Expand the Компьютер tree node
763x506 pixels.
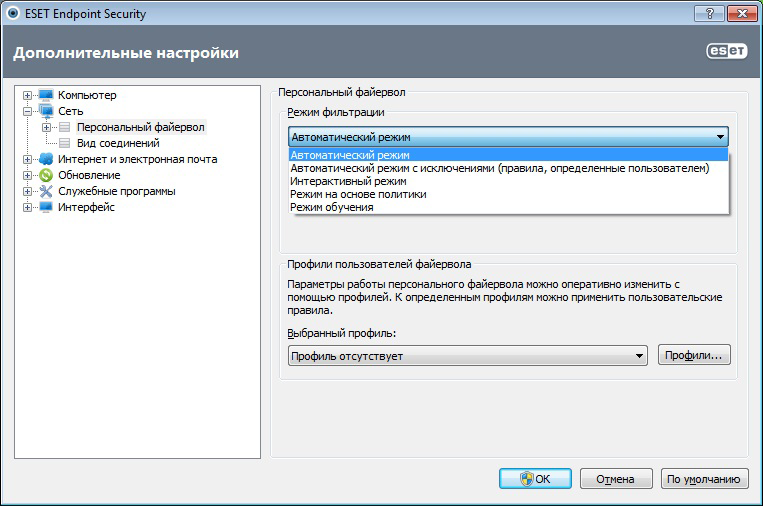point(27,95)
